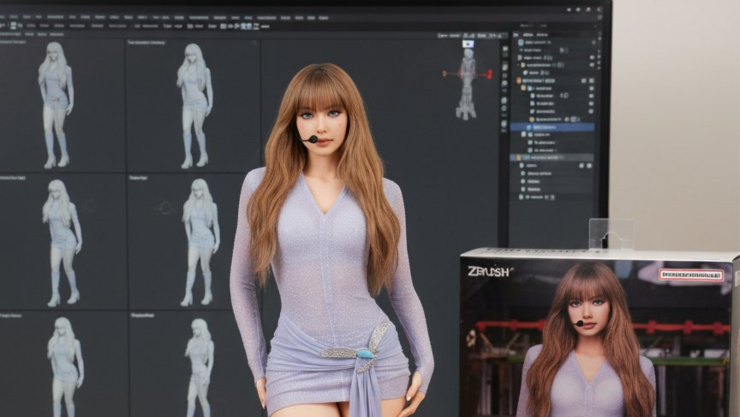This screenshot has width=740, height=417.
Task: Click the icon on the first outliner row
Action: (x=520, y=44)
